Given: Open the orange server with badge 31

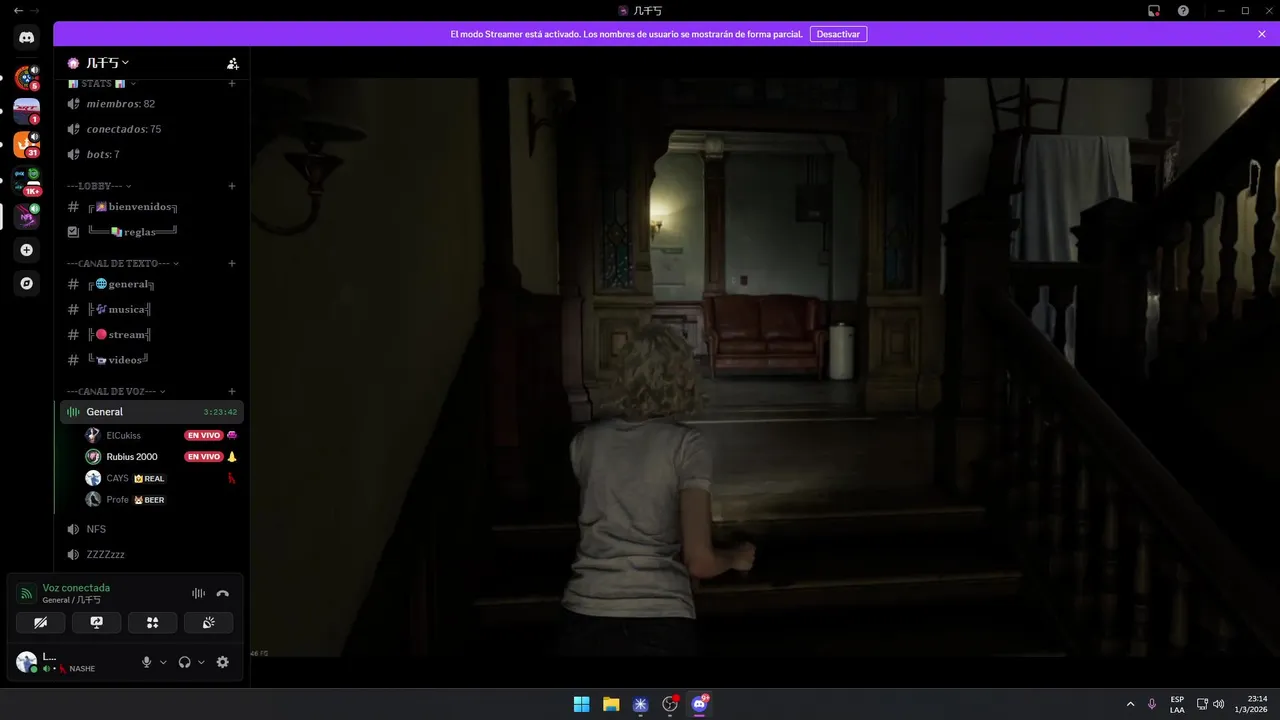Looking at the screenshot, I should pos(26,145).
